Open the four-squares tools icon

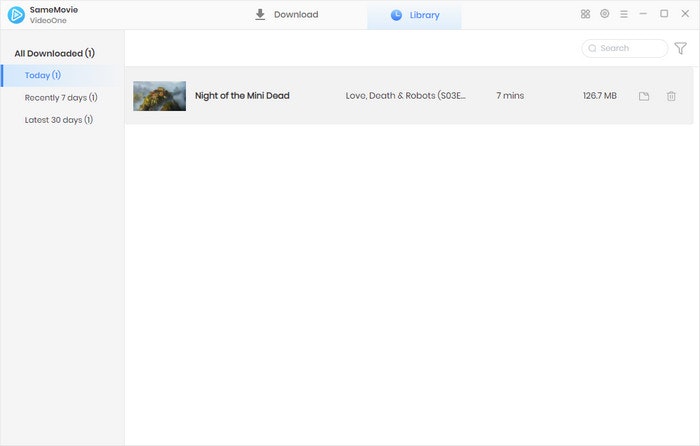click(x=585, y=14)
